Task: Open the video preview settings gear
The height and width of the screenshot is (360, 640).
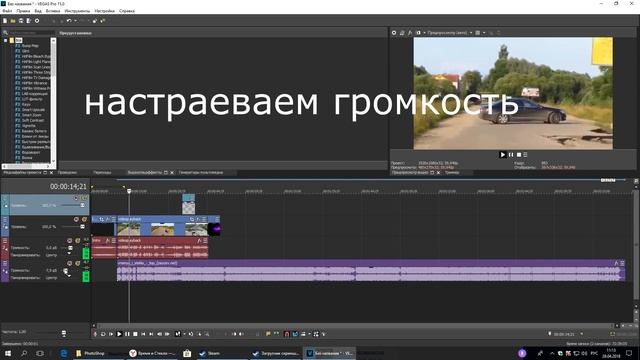Action: pos(394,33)
